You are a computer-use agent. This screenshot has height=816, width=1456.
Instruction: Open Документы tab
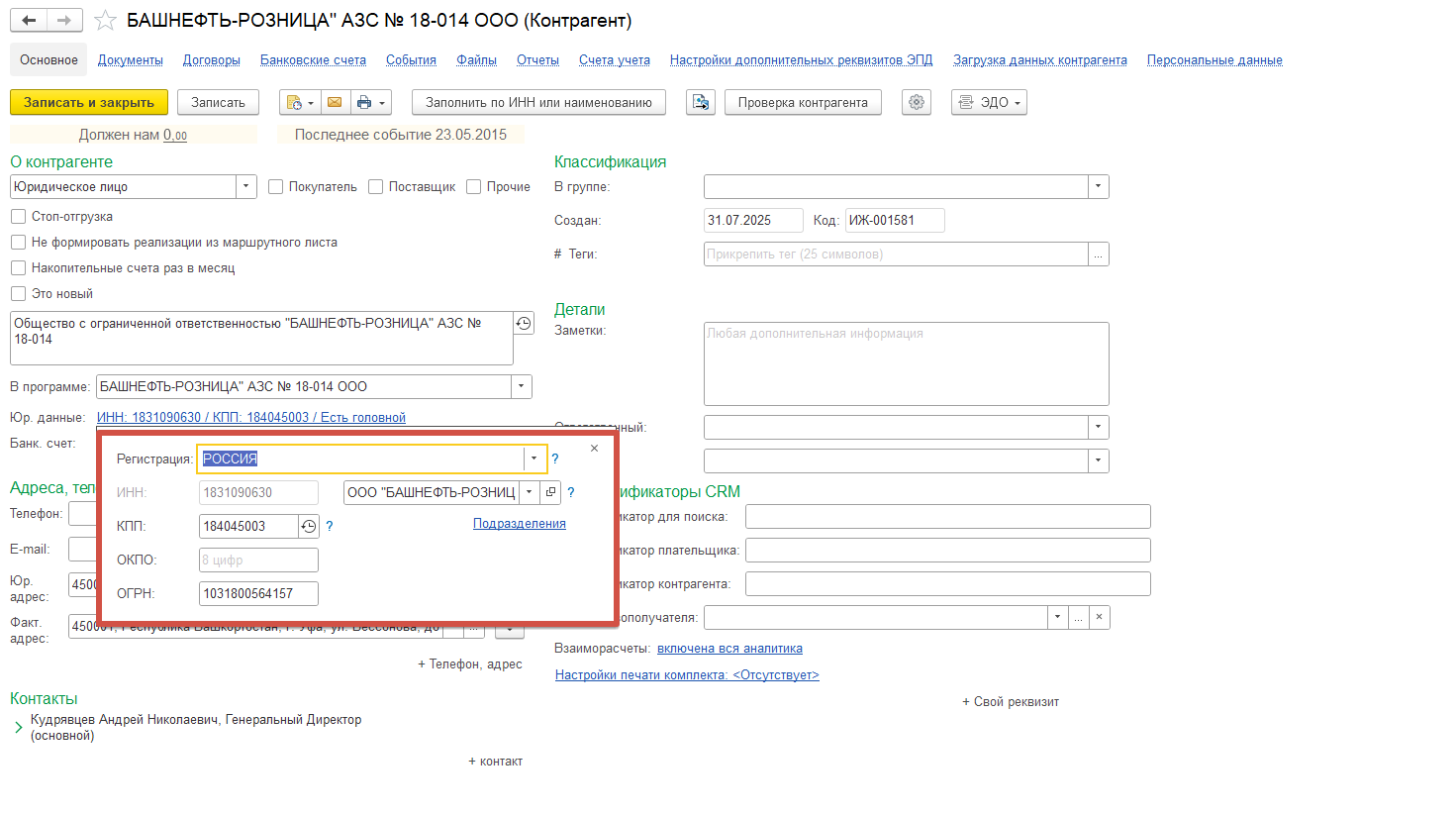131,60
